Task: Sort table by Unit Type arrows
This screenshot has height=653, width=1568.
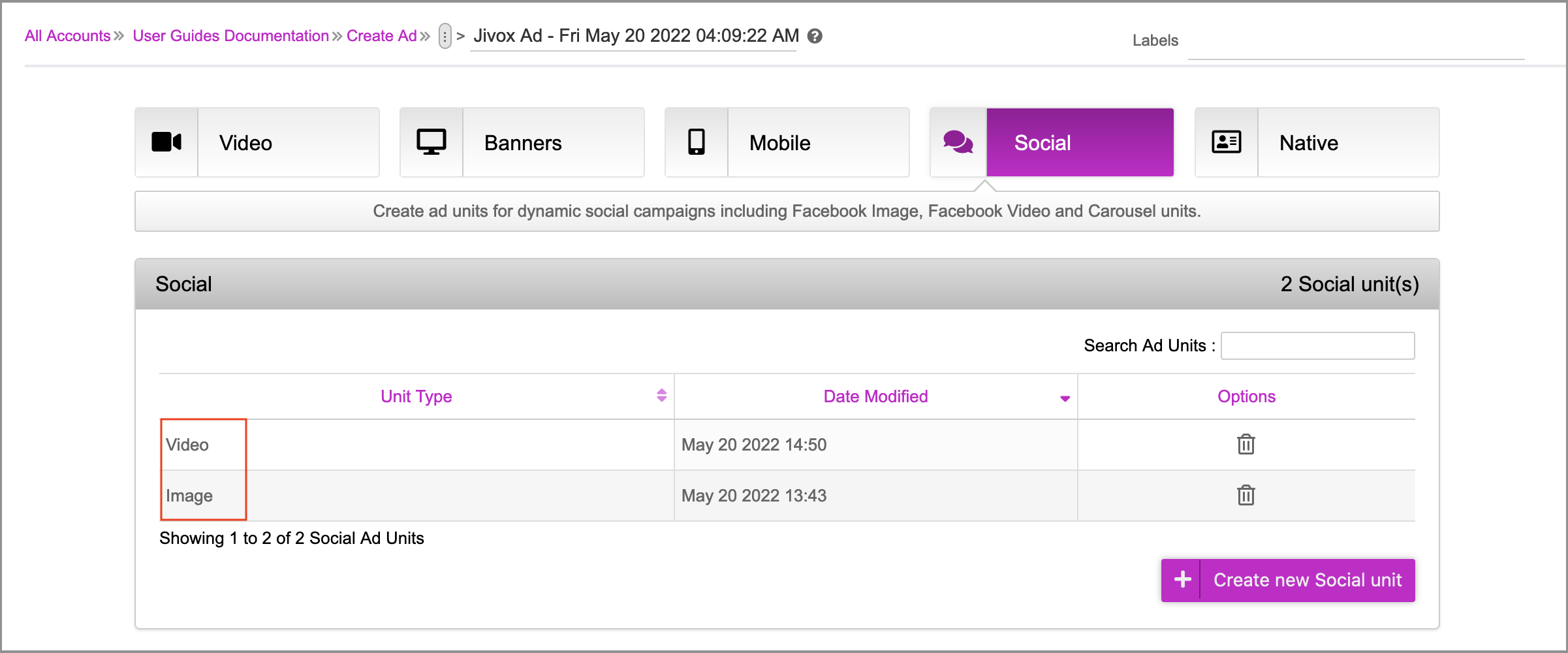Action: click(x=661, y=396)
